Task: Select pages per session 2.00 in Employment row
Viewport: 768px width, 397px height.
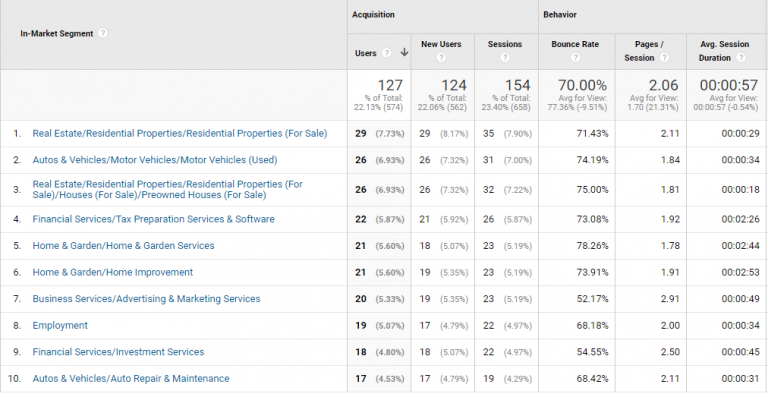Action: (670, 326)
